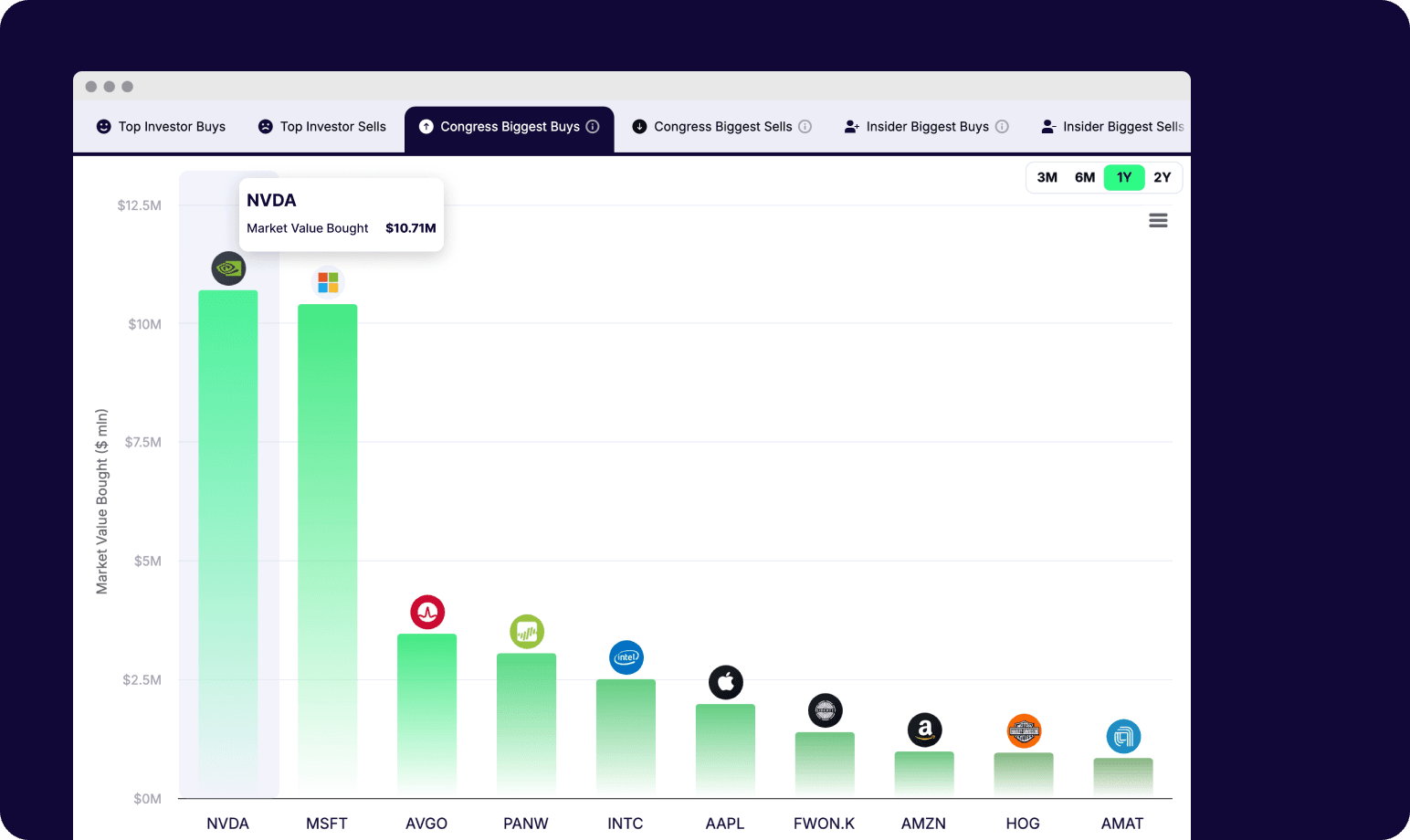
Task: Switch to the 2Y time range
Action: click(x=1162, y=177)
